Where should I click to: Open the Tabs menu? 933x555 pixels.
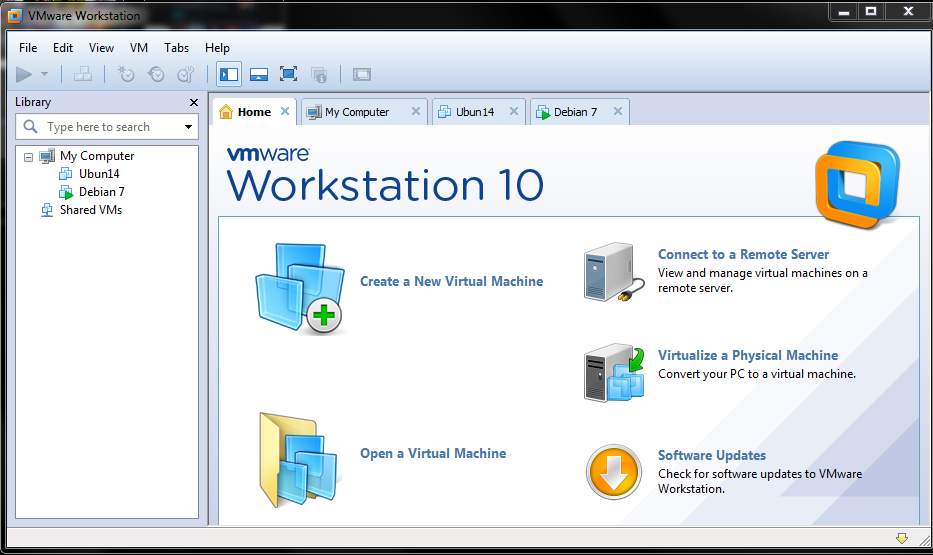[176, 48]
